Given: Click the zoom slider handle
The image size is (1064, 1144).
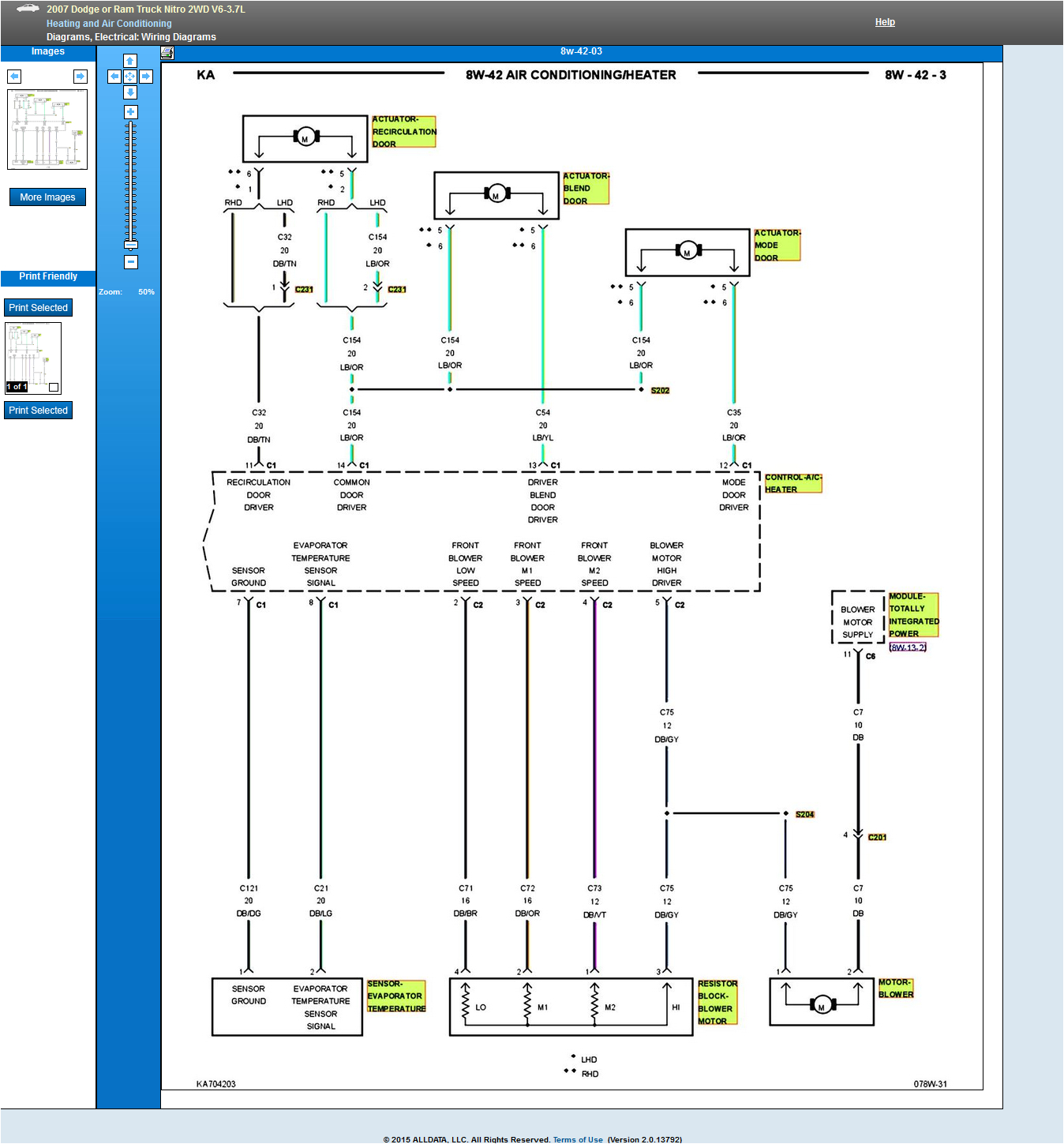Looking at the screenshot, I should [x=131, y=244].
